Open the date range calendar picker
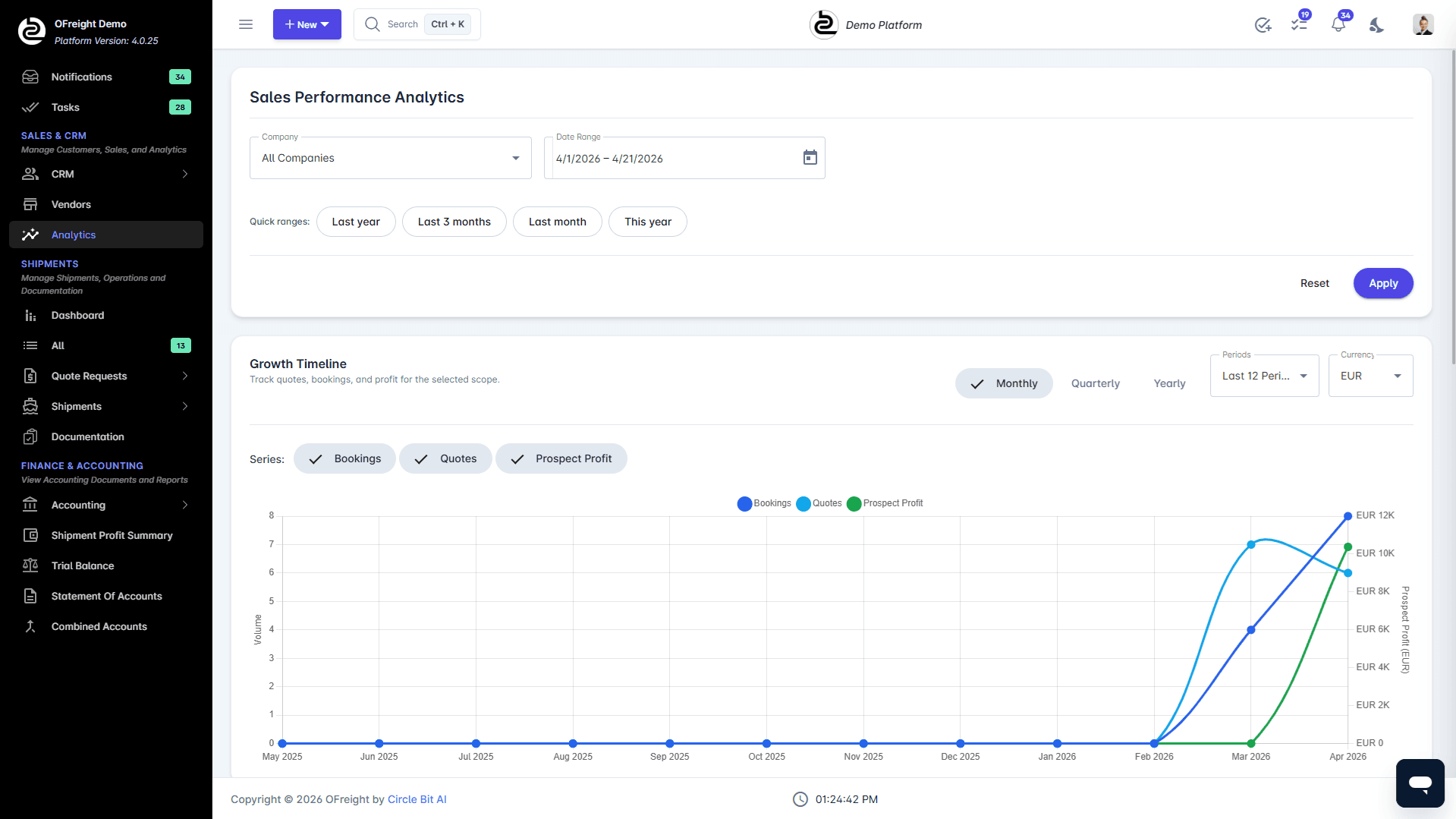The height and width of the screenshot is (819, 1456). click(x=810, y=157)
